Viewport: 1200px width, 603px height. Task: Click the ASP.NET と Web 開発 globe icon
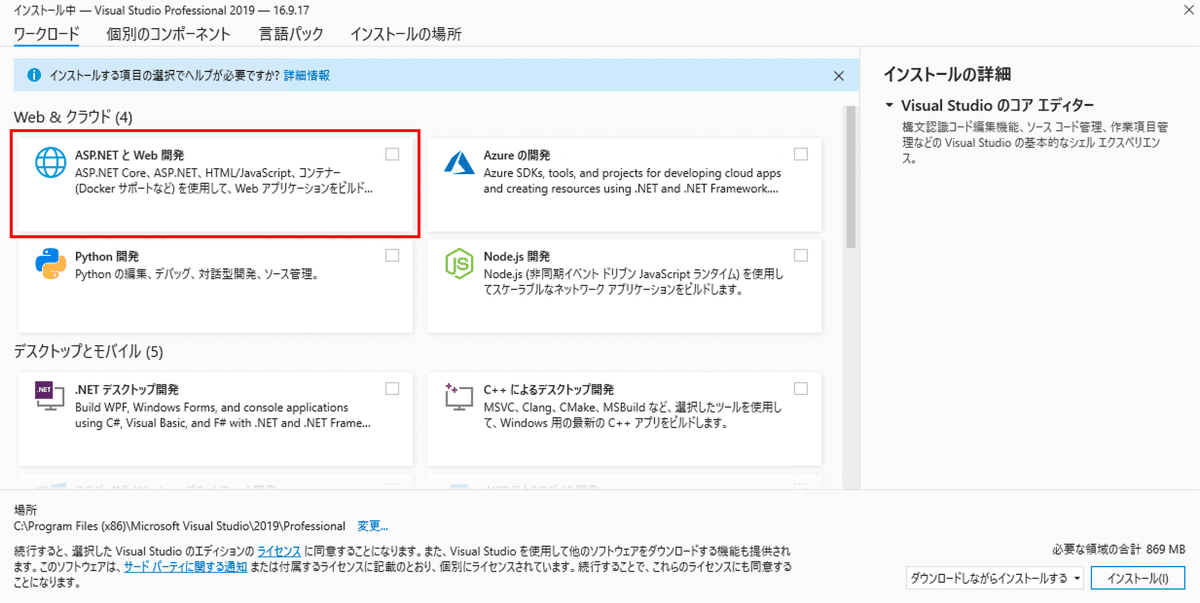pos(50,163)
